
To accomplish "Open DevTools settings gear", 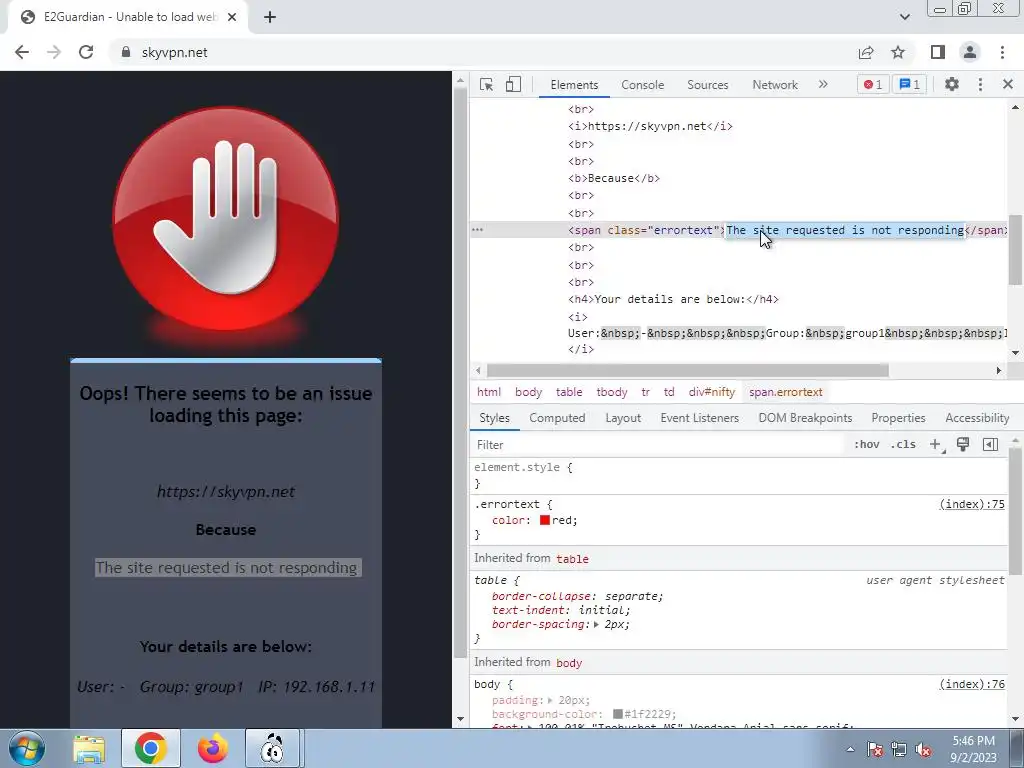I will (x=952, y=84).
